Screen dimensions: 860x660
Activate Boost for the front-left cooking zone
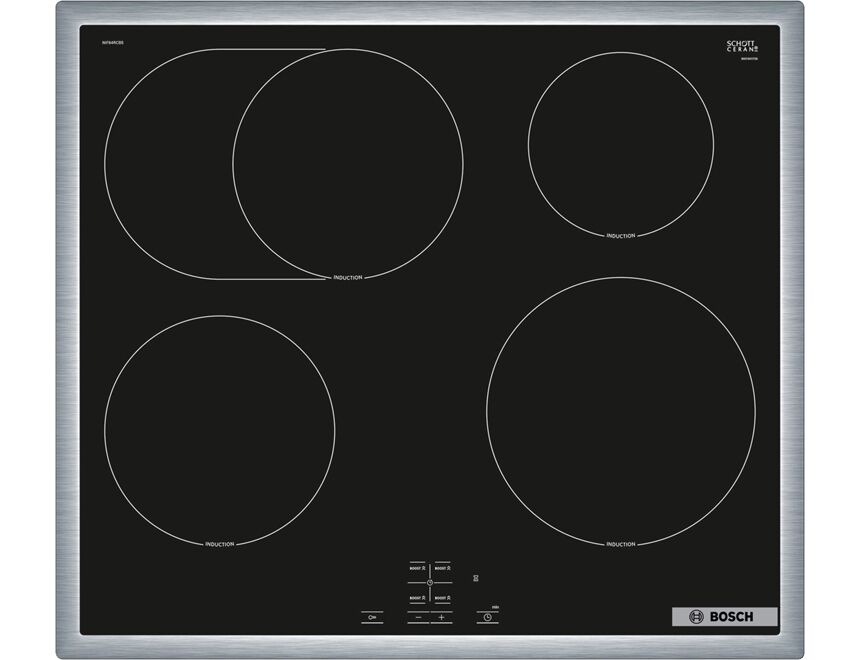tap(417, 598)
